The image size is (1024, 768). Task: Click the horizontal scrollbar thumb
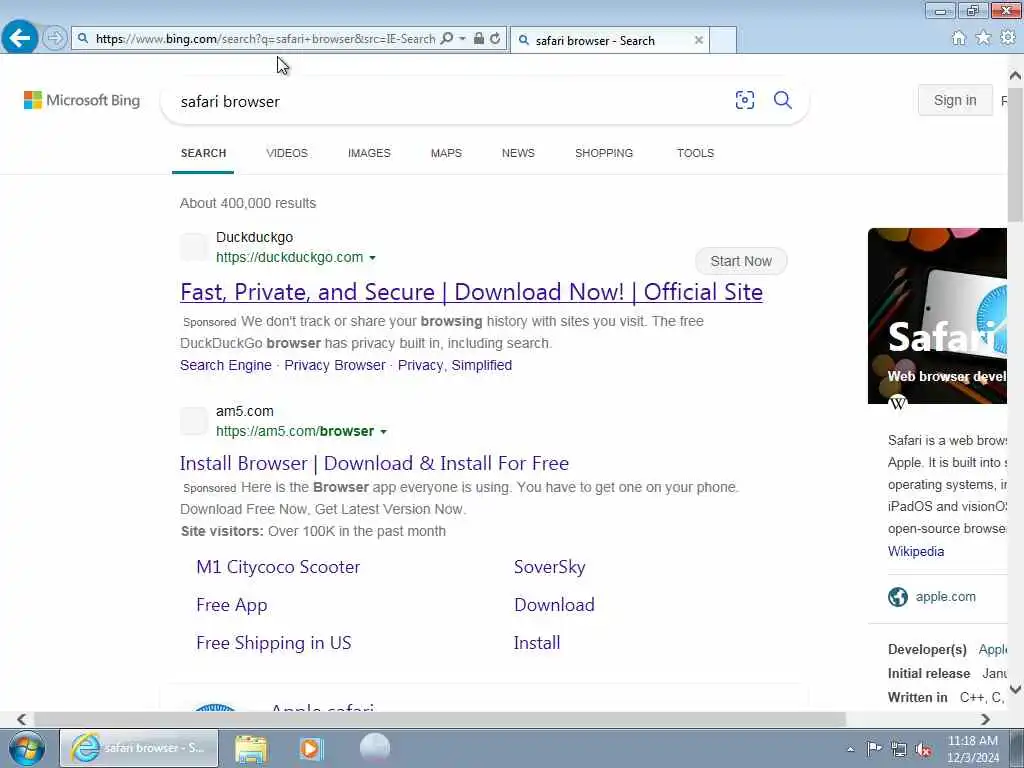[440, 719]
